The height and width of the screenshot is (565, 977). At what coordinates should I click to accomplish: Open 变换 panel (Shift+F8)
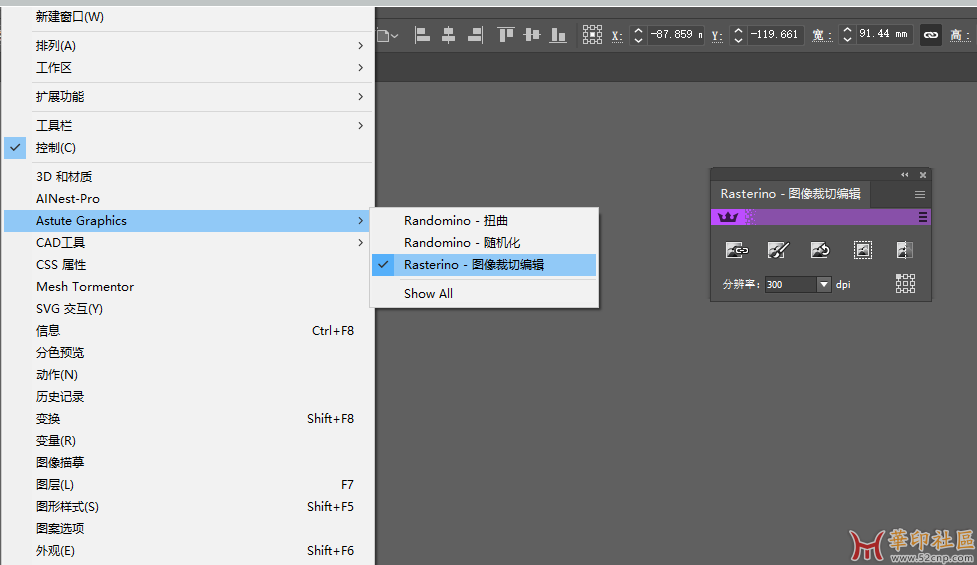pyautogui.click(x=188, y=419)
